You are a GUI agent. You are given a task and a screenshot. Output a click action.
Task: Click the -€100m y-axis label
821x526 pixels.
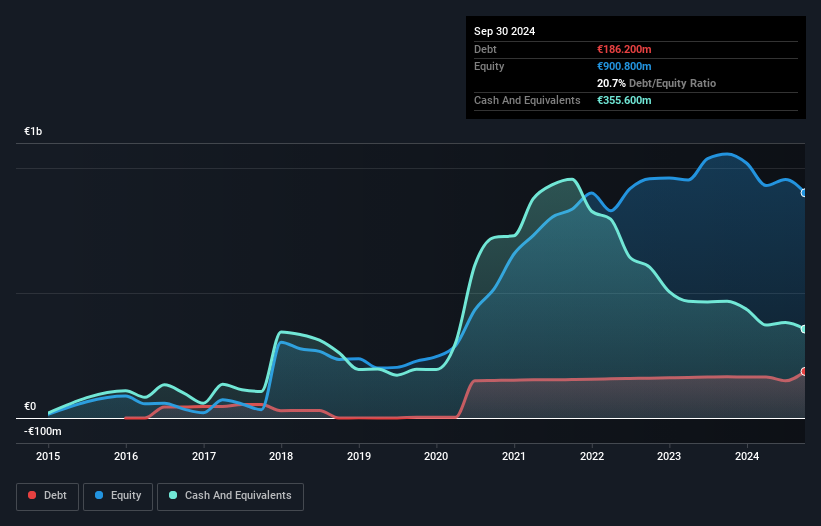[43, 432]
